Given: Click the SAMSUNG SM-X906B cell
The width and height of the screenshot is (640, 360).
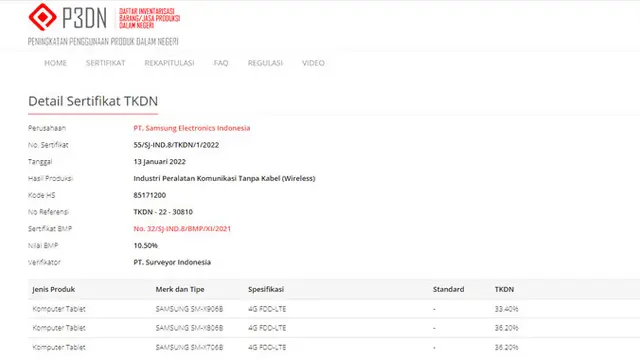Looking at the screenshot, I should click(x=189, y=309).
